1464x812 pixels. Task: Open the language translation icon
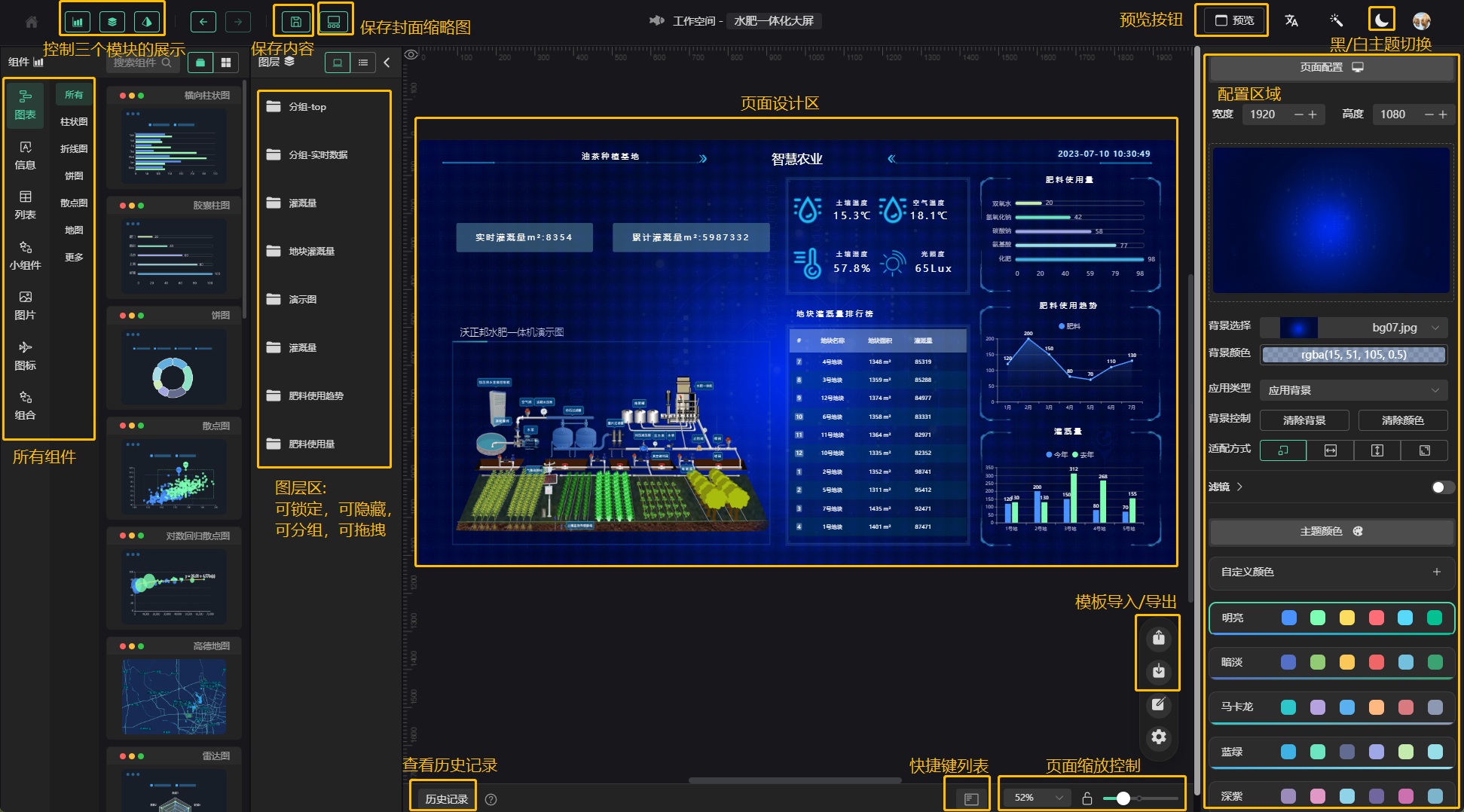point(1291,20)
